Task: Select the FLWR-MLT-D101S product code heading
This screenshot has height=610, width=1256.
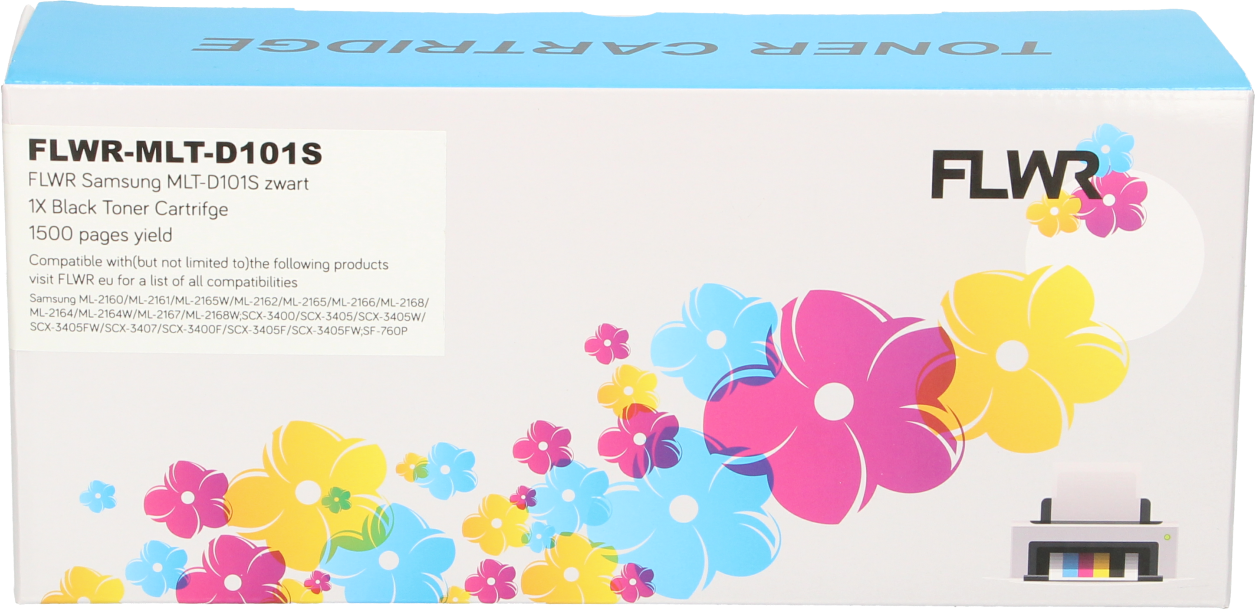Action: pos(175,152)
